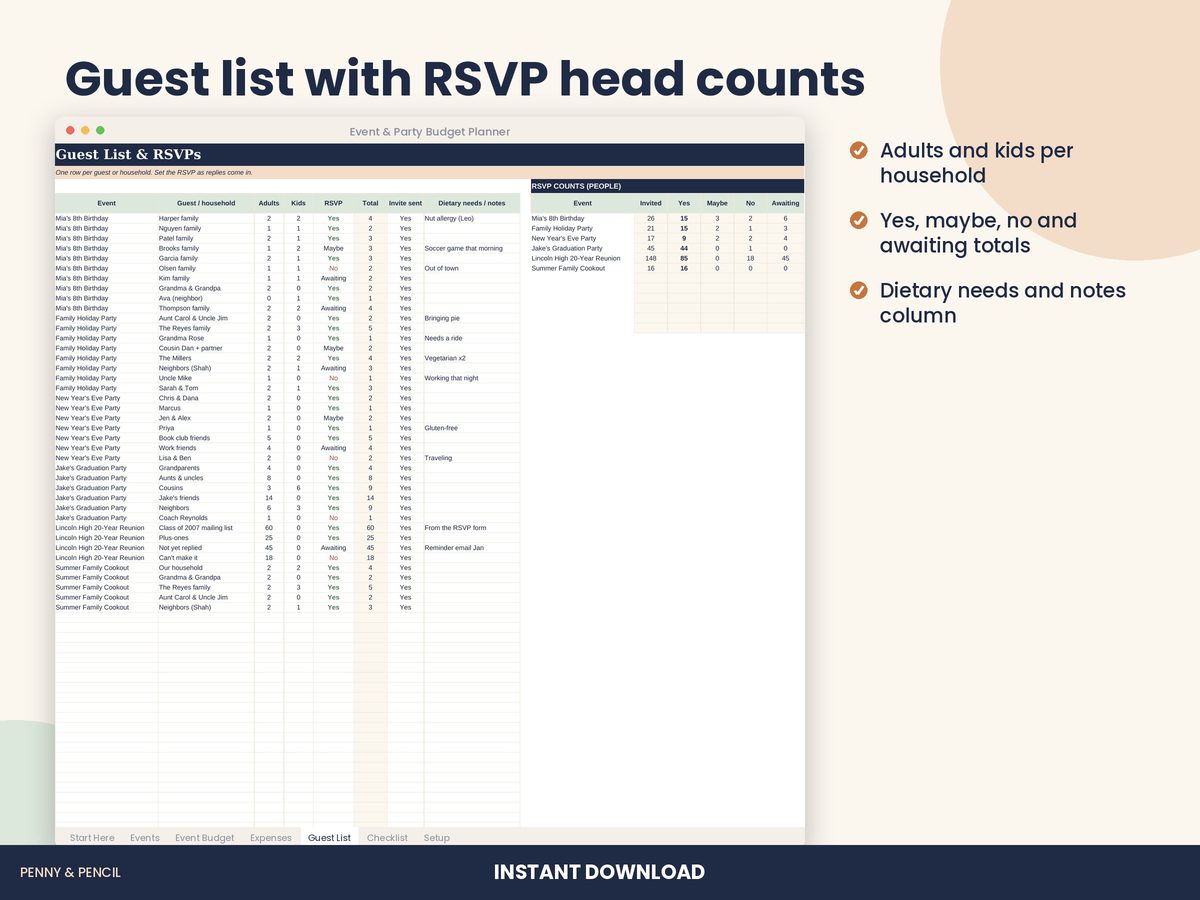Click the checkmark icon beside Dietary needs
This screenshot has height=900, width=1200.
[x=858, y=290]
